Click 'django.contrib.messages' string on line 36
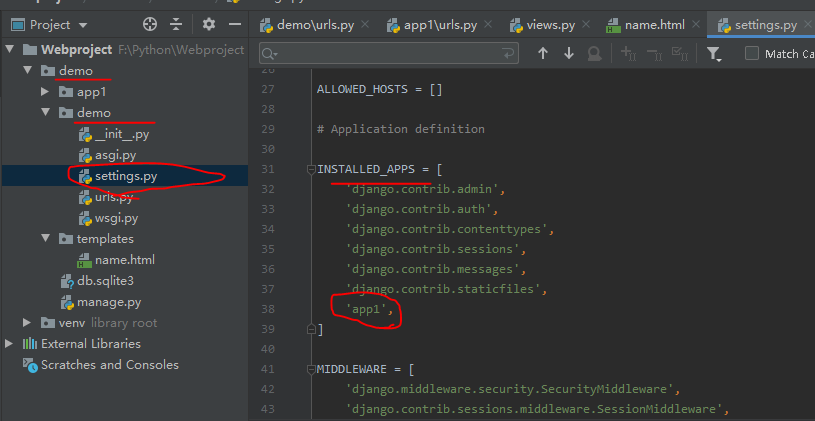815x421 pixels. 433,269
